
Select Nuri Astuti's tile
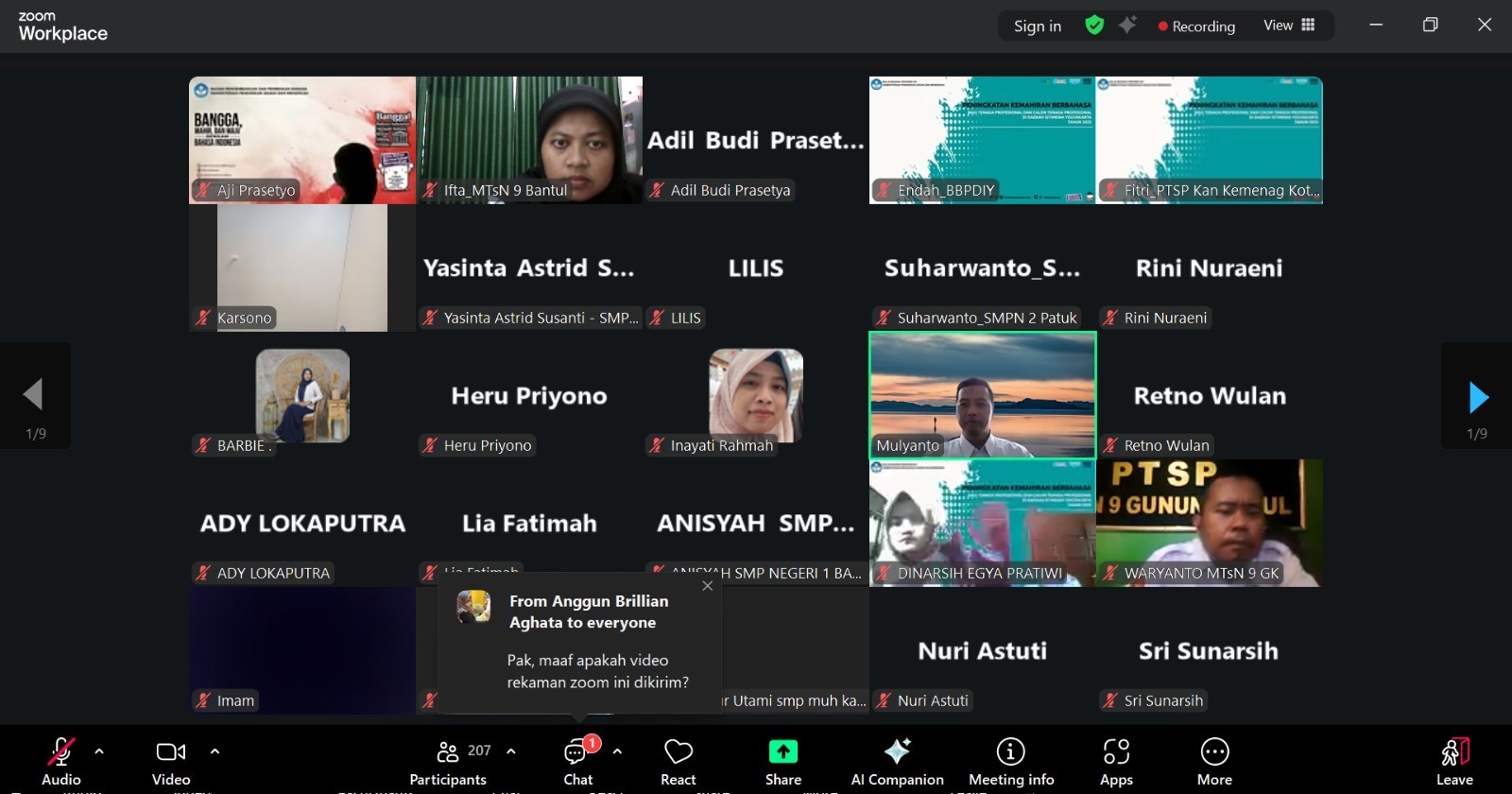983,650
